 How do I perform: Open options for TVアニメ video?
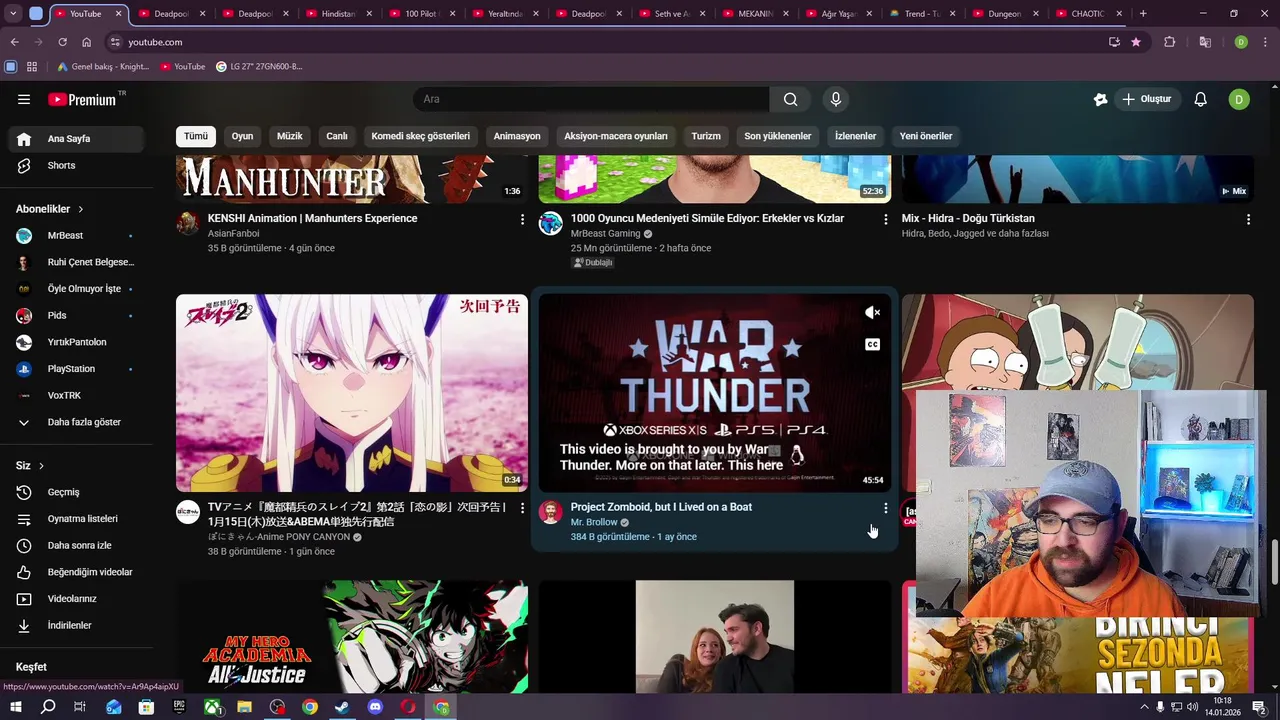click(x=522, y=508)
